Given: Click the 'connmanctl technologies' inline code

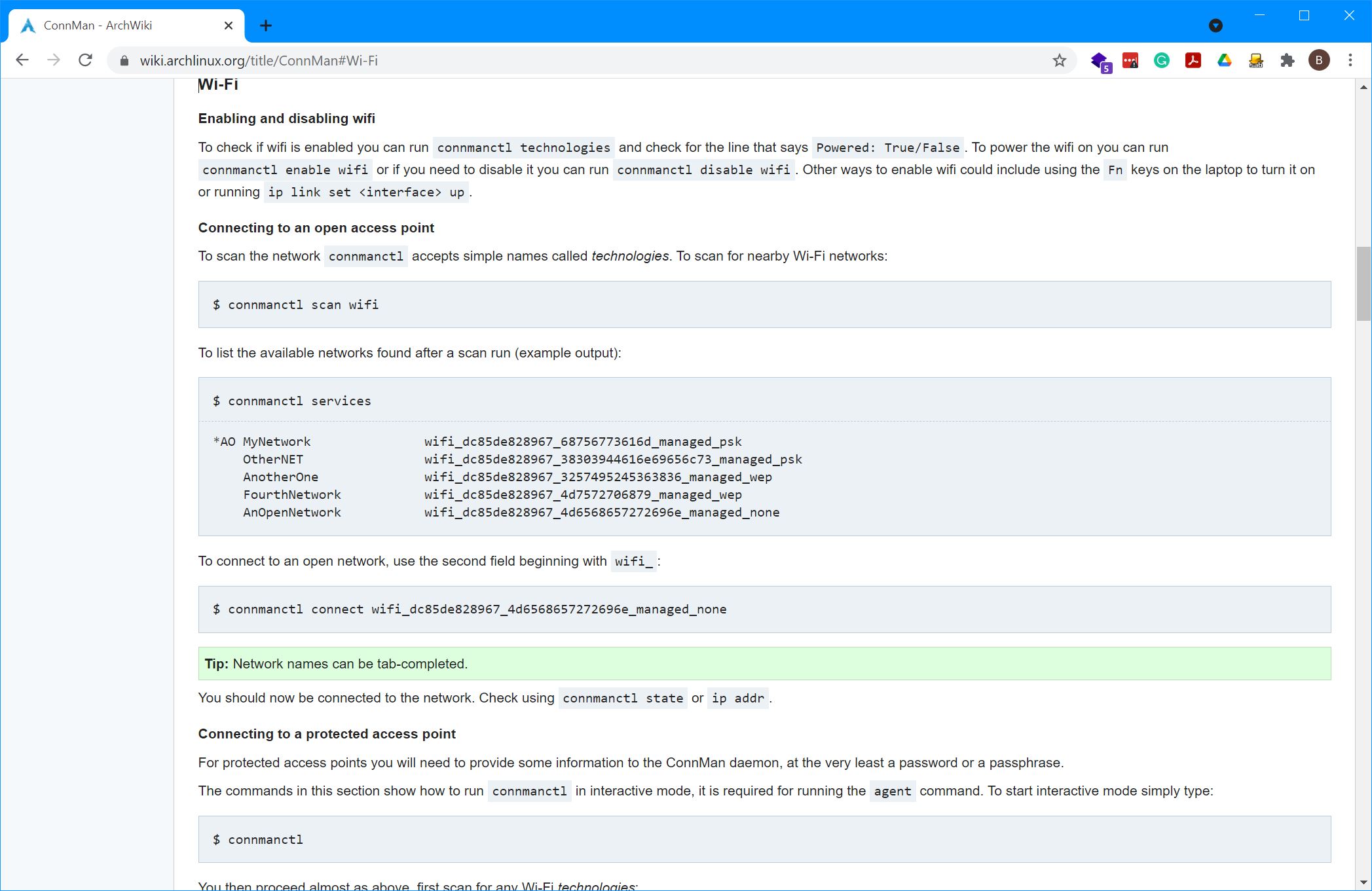Looking at the screenshot, I should pos(523,148).
